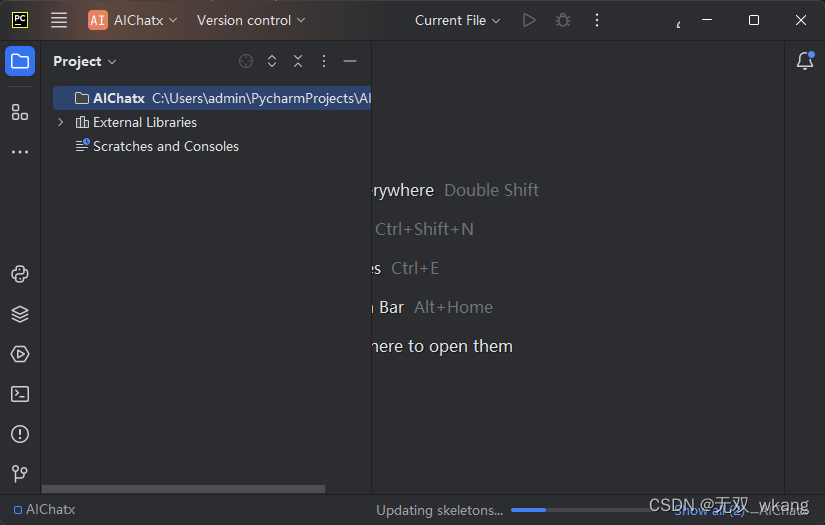Select External Libraries in the tree
Viewport: 825px width, 525px height.
click(x=145, y=123)
